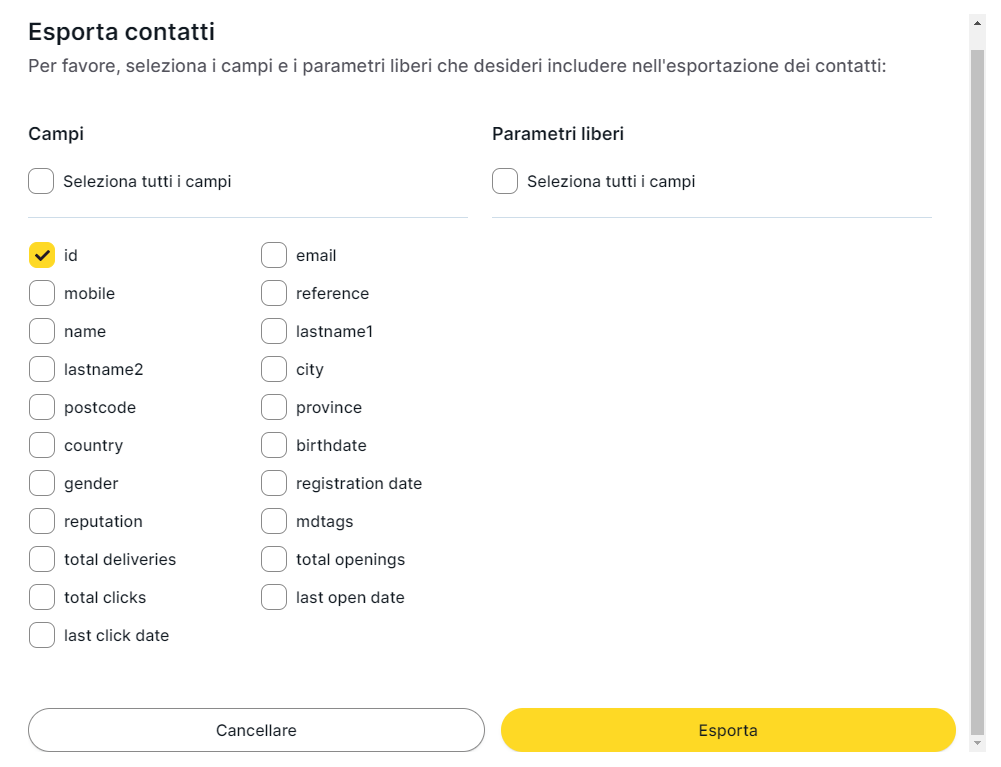This screenshot has height=767, width=1001.
Task: Uncheck the id field checkbox
Action: tap(42, 256)
